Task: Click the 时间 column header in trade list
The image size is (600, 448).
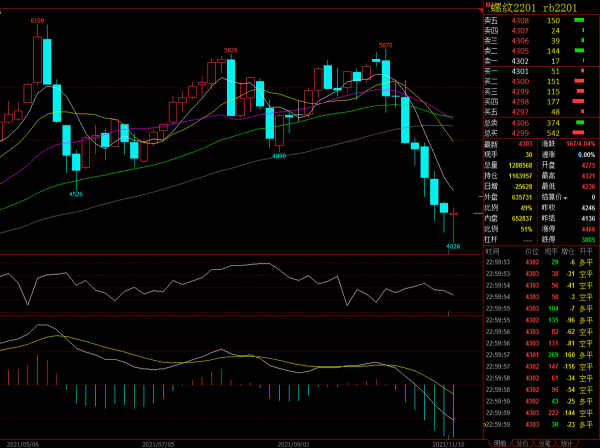Action: coord(492,252)
